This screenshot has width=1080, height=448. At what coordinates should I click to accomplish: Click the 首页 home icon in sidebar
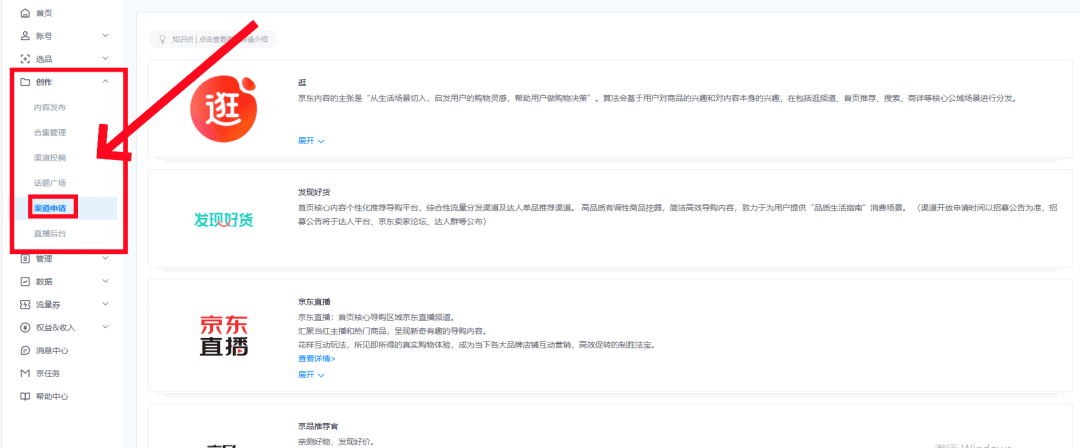(x=25, y=13)
